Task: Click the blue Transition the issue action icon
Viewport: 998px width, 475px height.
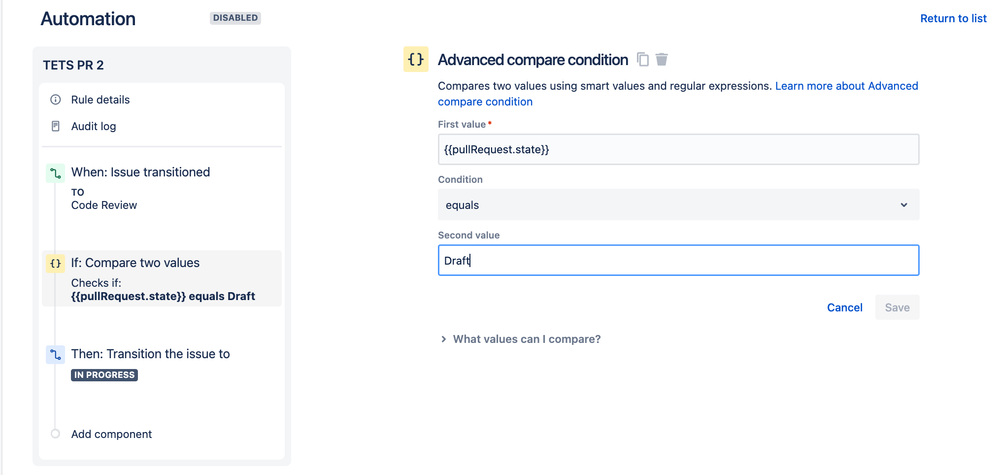Action: pos(55,354)
